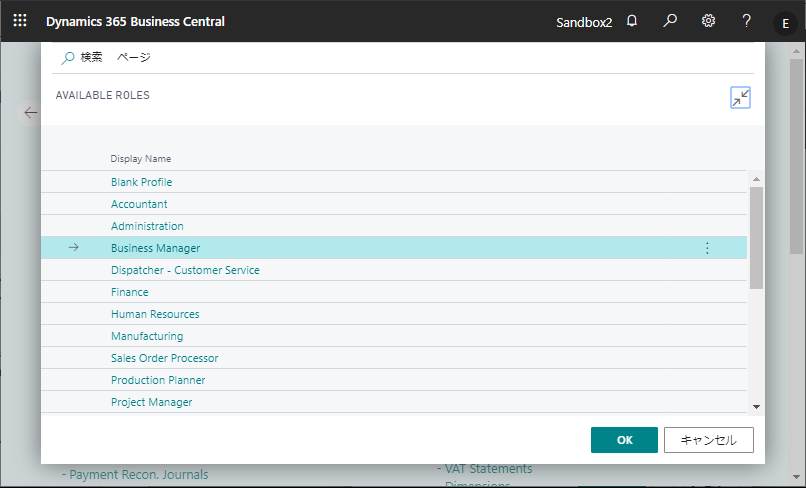Open the help question mark
This screenshot has height=488, width=806.
[746, 21]
